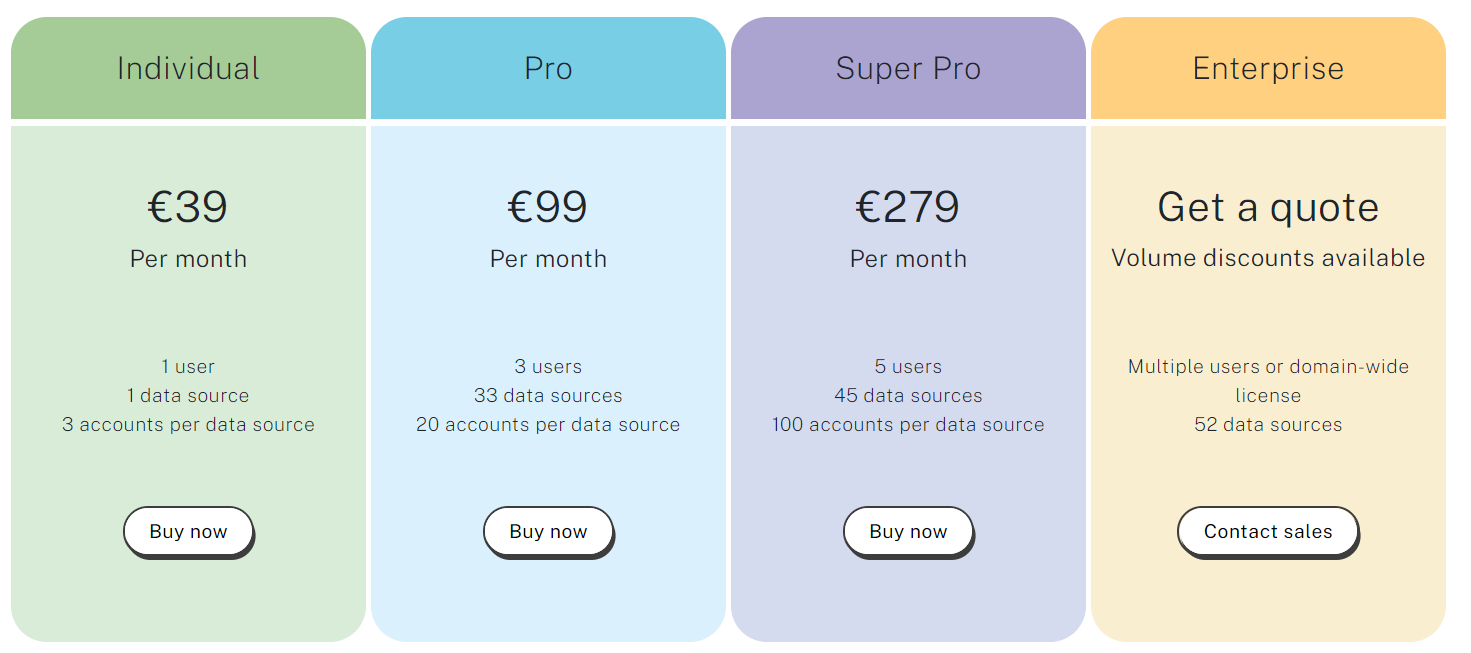Click 52 data sources in Enterprise
The width and height of the screenshot is (1471, 653).
[x=1268, y=425]
